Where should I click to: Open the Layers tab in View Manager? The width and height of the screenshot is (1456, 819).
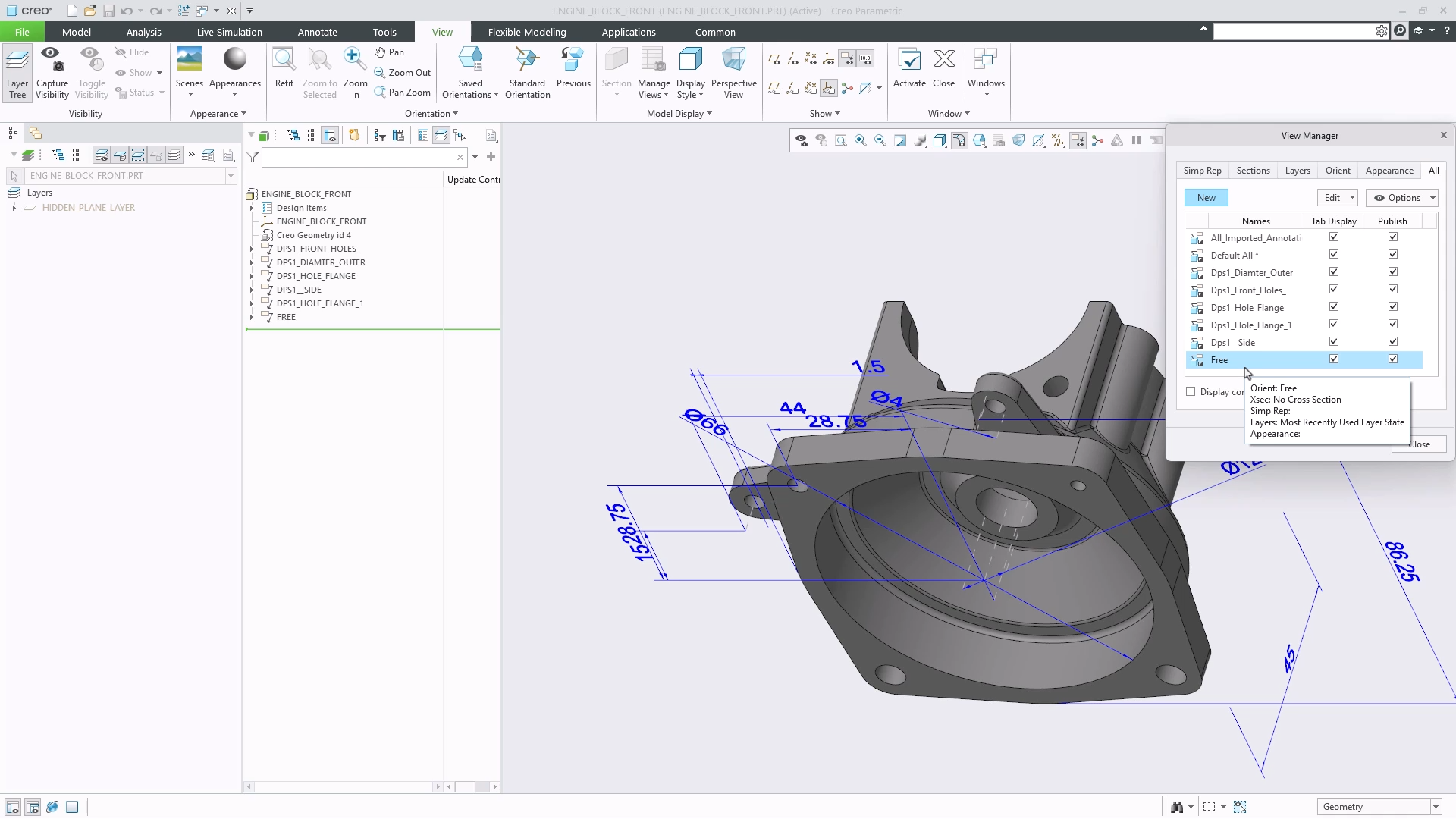click(x=1298, y=171)
